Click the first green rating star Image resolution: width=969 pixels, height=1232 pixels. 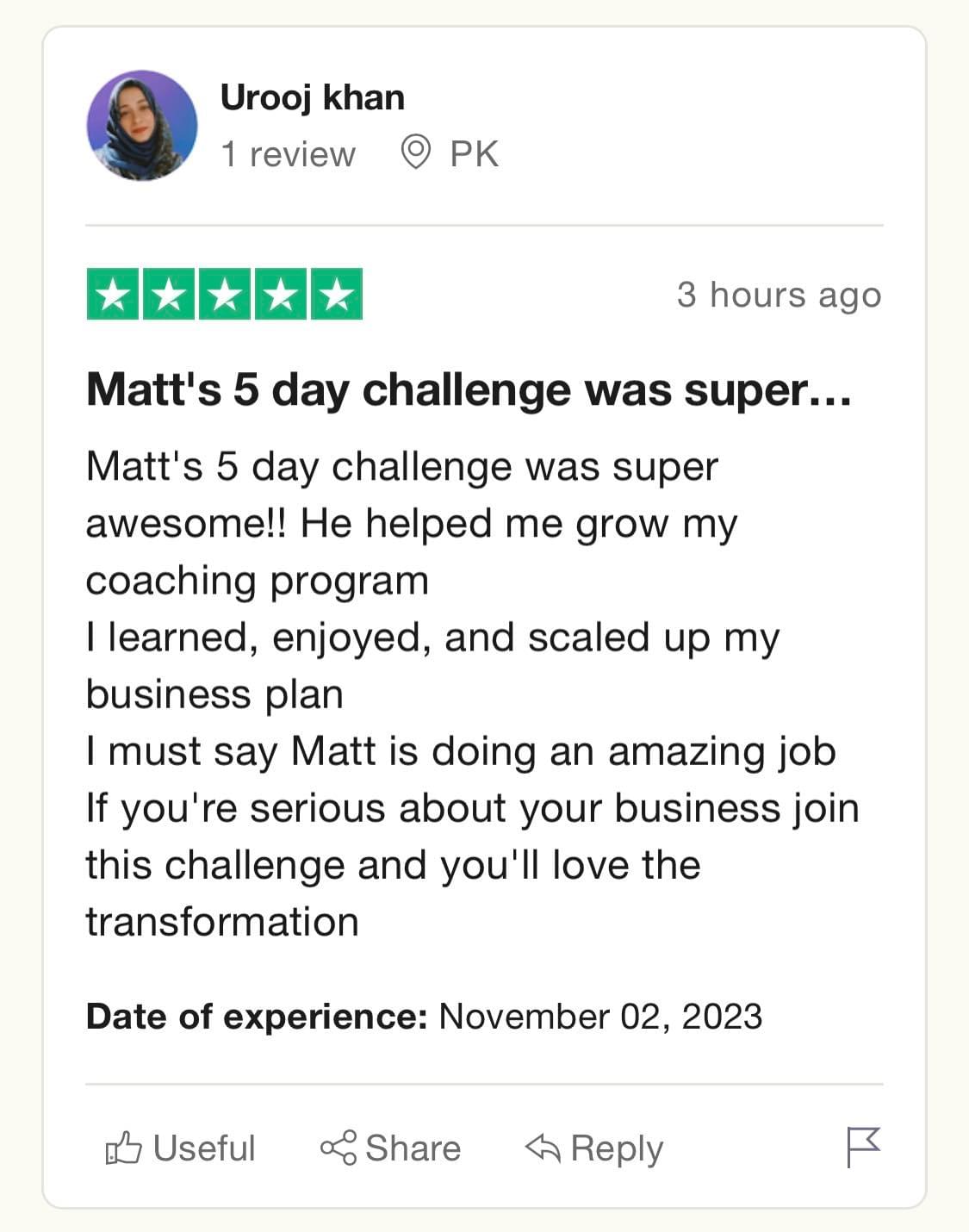click(x=113, y=295)
